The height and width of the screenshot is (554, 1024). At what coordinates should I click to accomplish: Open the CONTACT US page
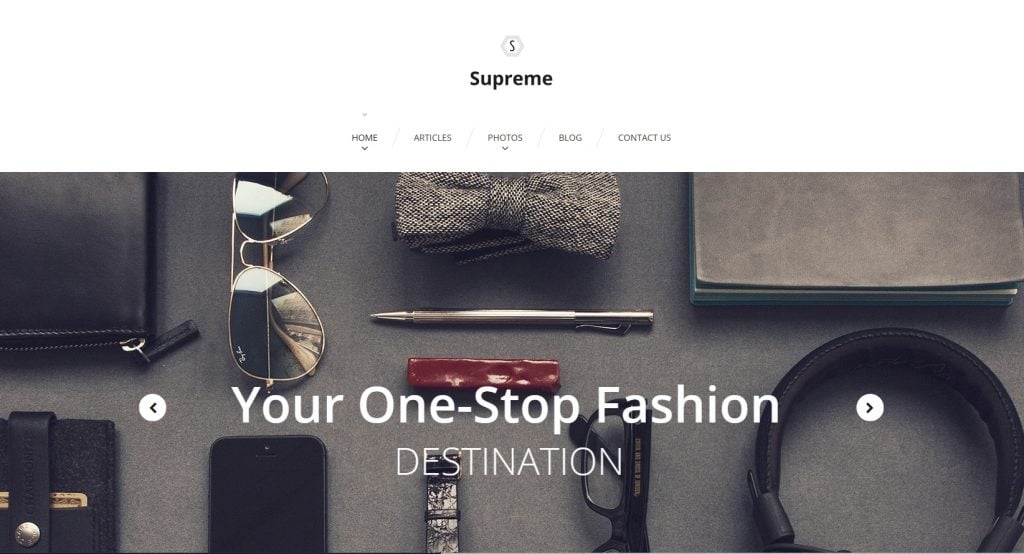(645, 137)
